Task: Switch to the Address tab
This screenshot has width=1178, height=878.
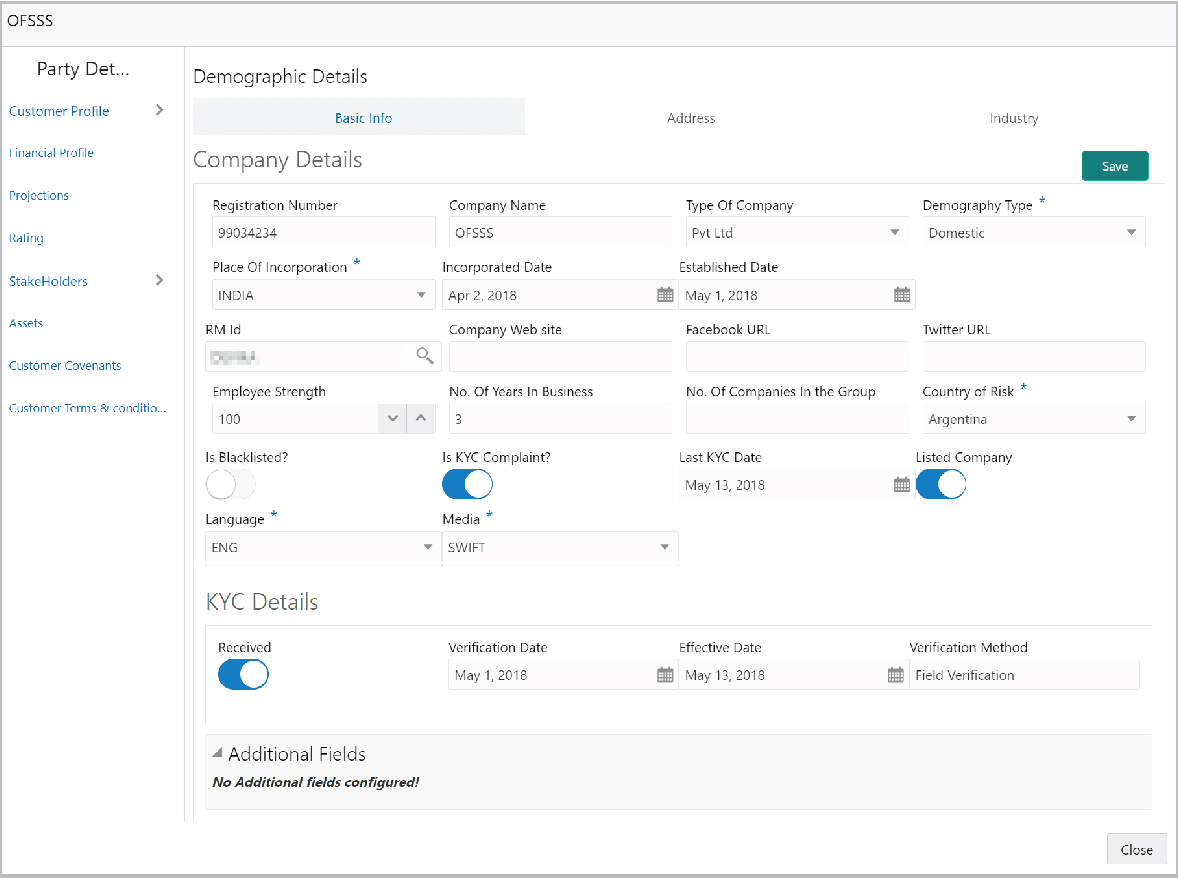Action: click(690, 117)
